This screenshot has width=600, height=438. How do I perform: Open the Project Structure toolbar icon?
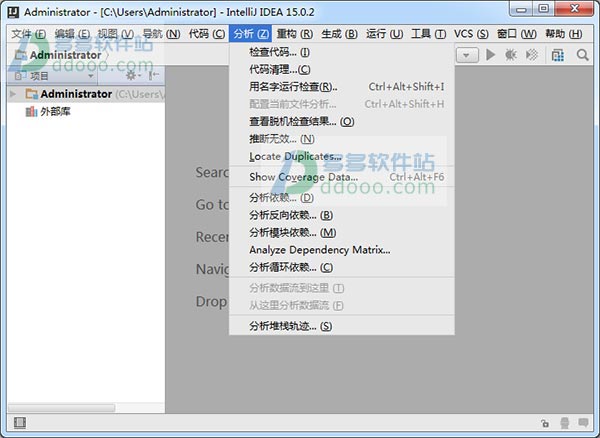point(558,55)
